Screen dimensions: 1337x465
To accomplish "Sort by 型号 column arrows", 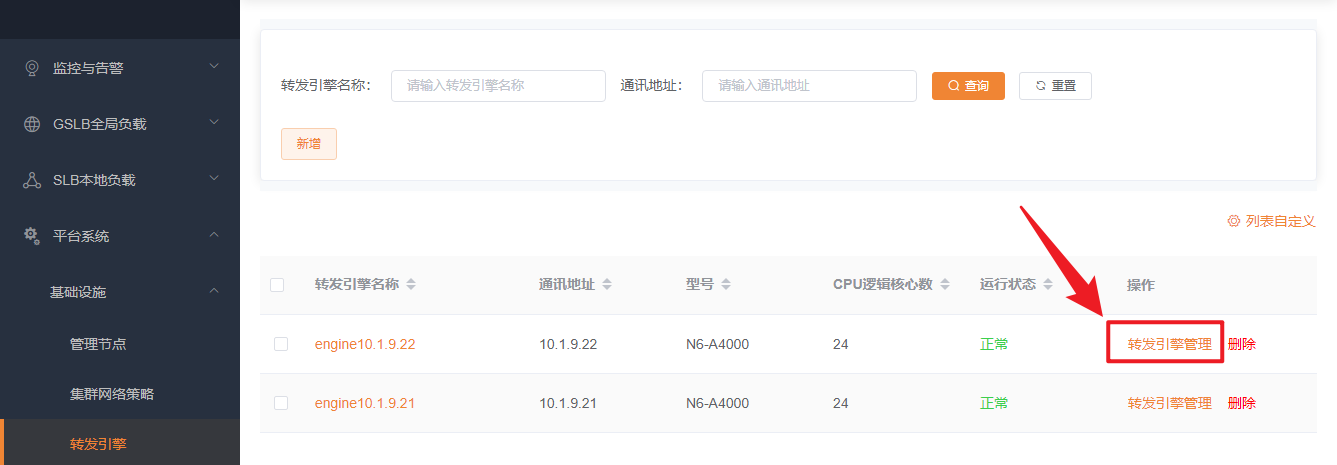I will 726,285.
